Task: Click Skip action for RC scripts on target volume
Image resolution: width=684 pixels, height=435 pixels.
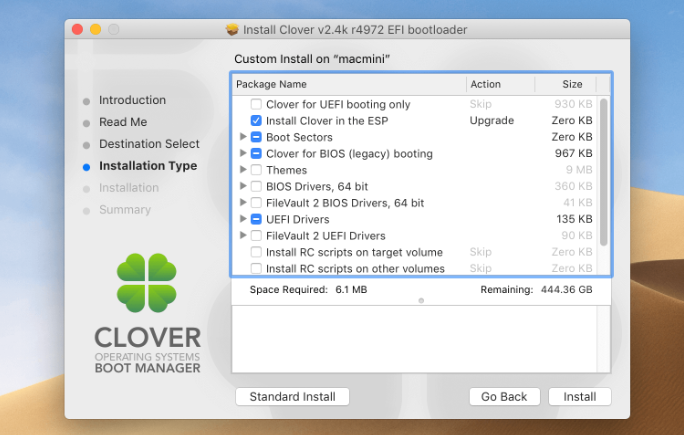Action: (x=480, y=252)
